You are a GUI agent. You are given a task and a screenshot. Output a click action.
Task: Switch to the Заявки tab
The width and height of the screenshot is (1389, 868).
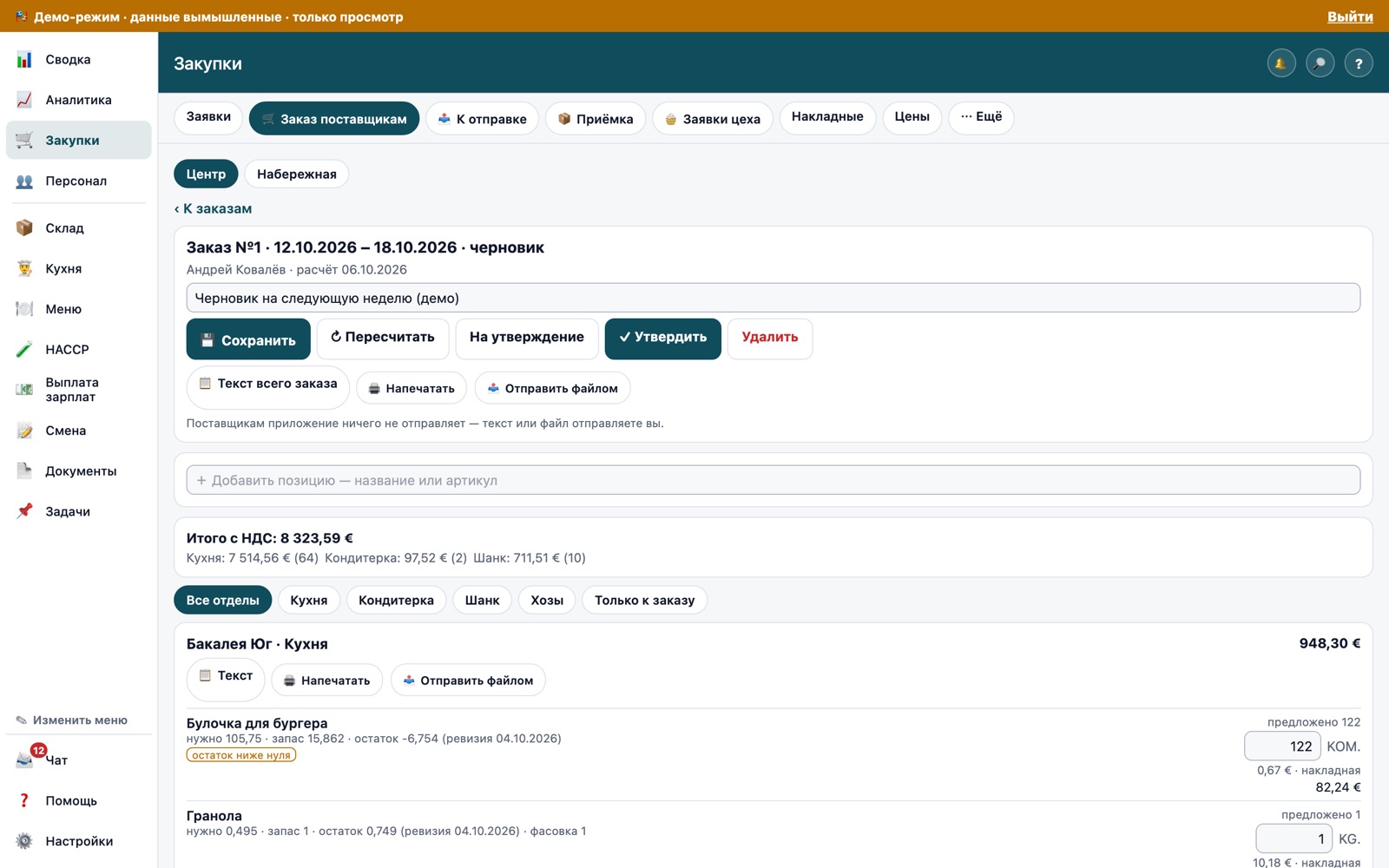click(208, 117)
